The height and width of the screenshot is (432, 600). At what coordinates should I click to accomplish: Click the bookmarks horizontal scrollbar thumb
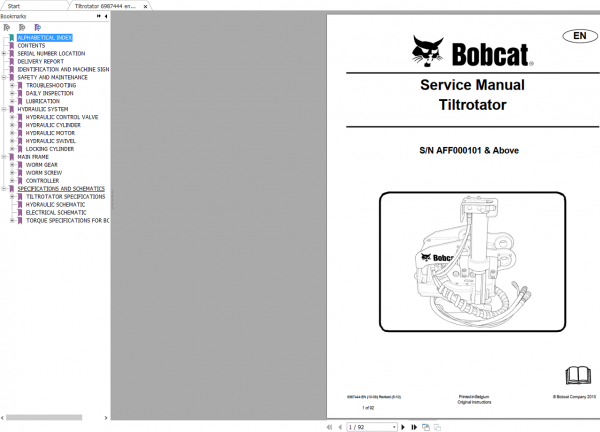(44, 417)
